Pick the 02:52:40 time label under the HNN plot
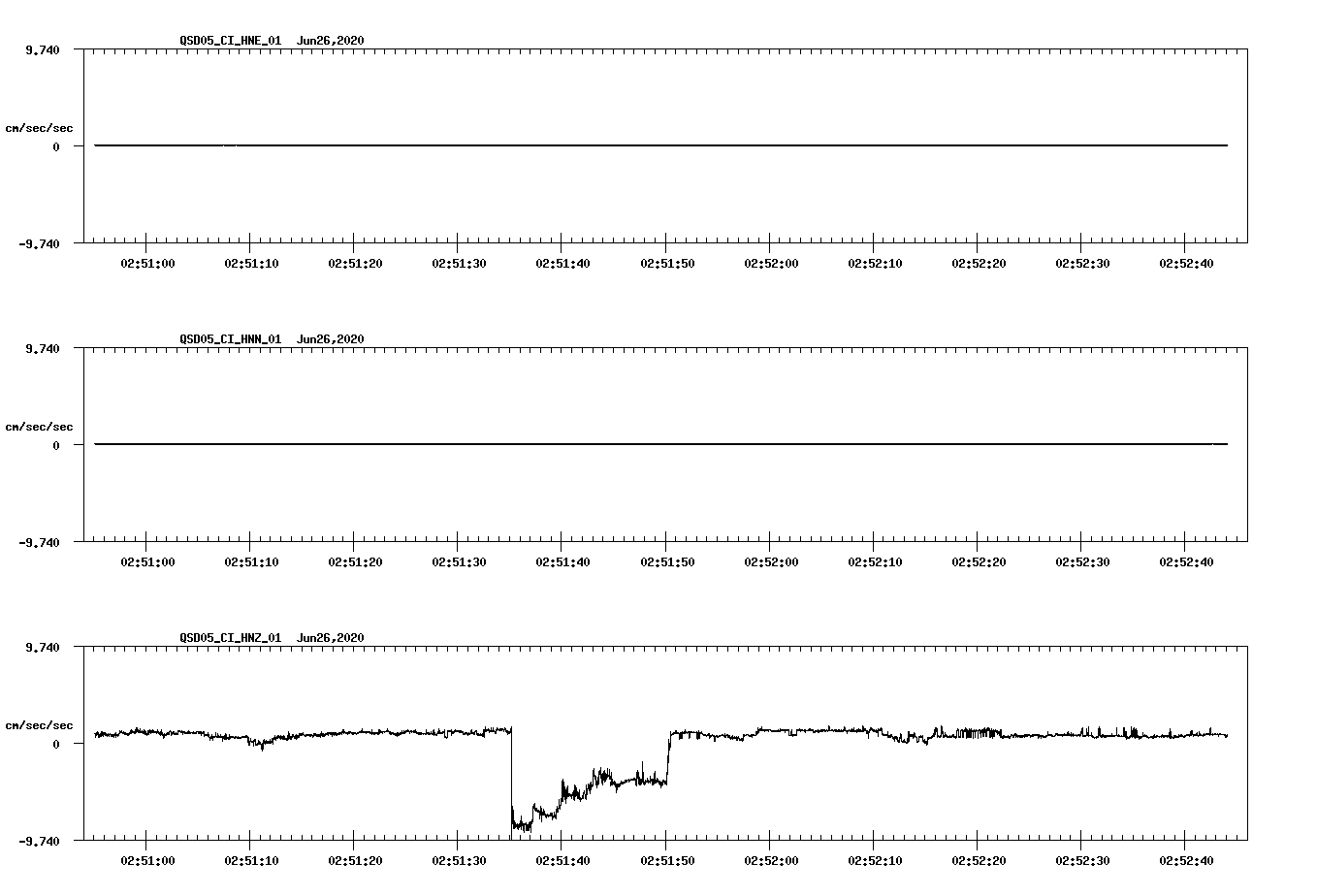Image resolution: width=1317 pixels, height=896 pixels. tap(1186, 561)
